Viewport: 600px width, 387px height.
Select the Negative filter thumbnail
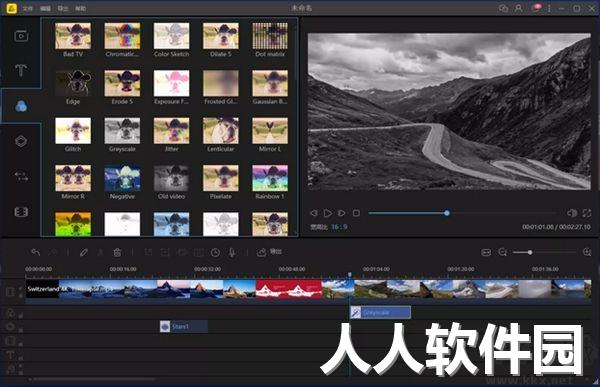tap(122, 178)
